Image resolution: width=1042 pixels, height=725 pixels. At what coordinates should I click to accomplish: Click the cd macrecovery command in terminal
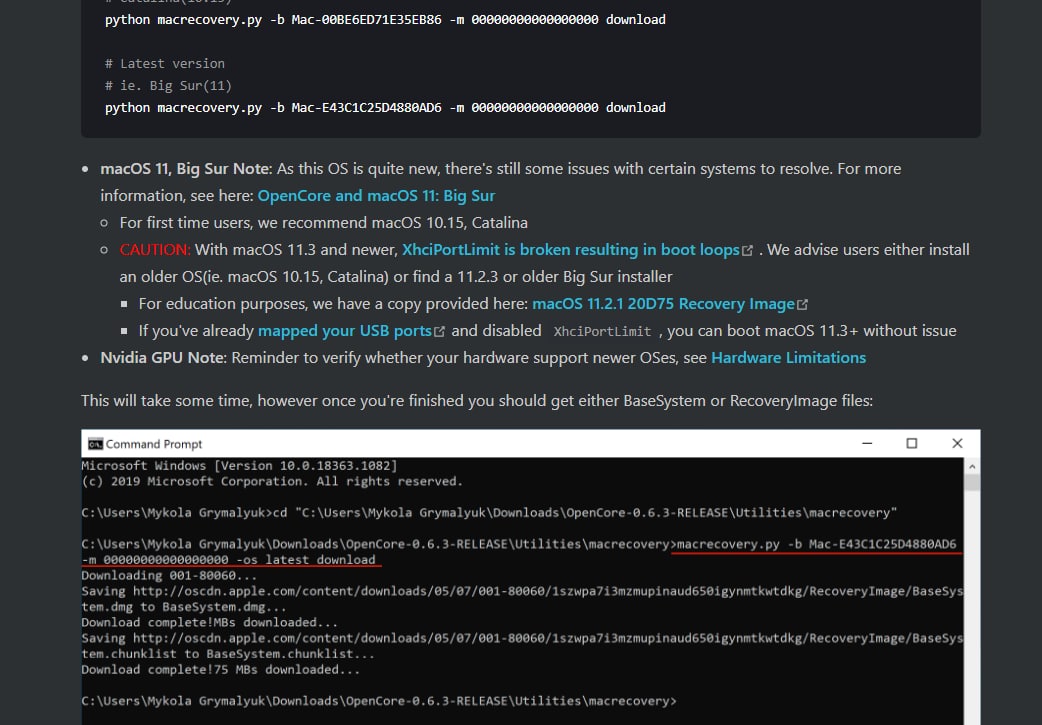[585, 513]
